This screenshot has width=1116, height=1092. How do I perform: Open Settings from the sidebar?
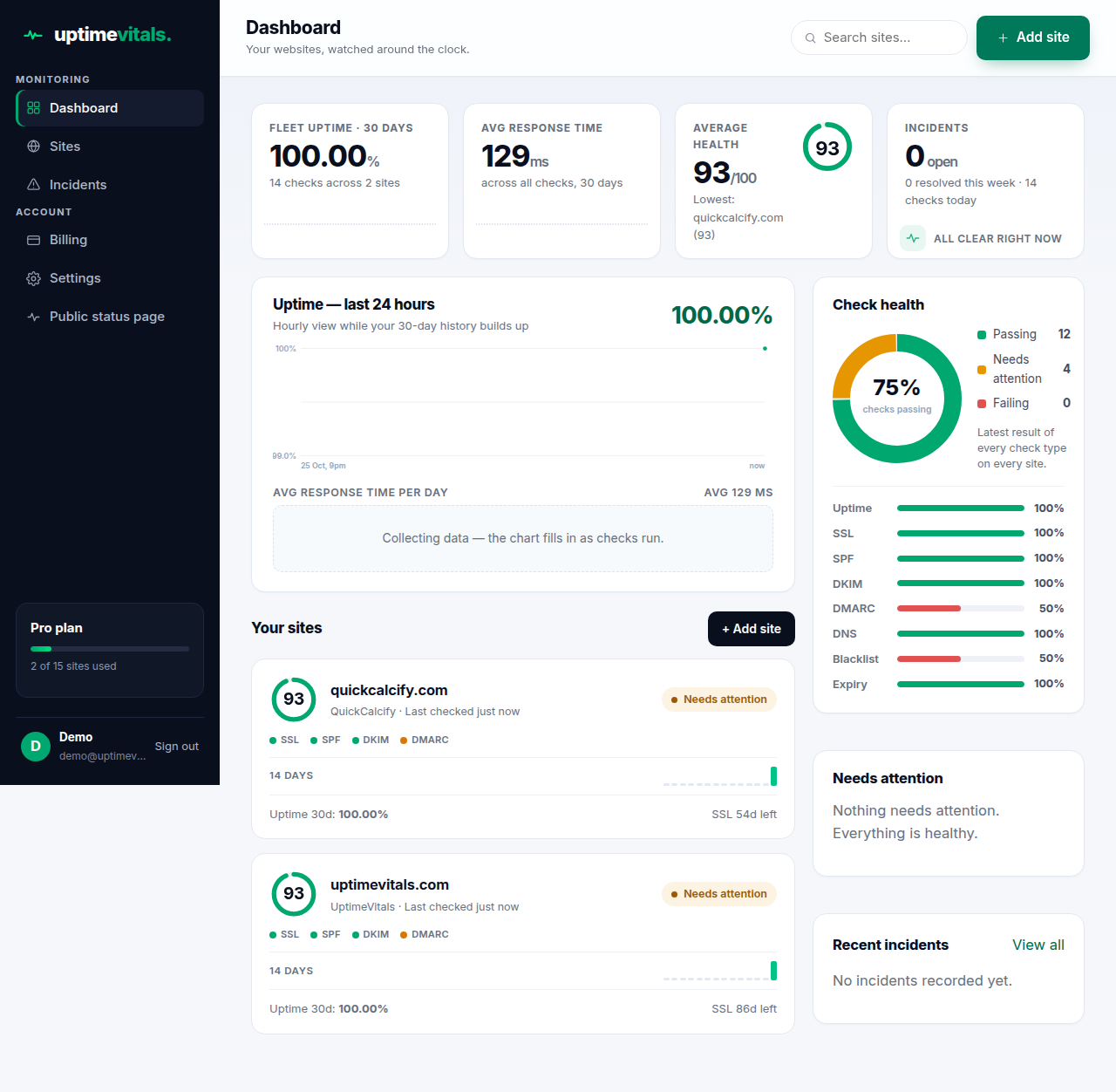click(x=110, y=278)
